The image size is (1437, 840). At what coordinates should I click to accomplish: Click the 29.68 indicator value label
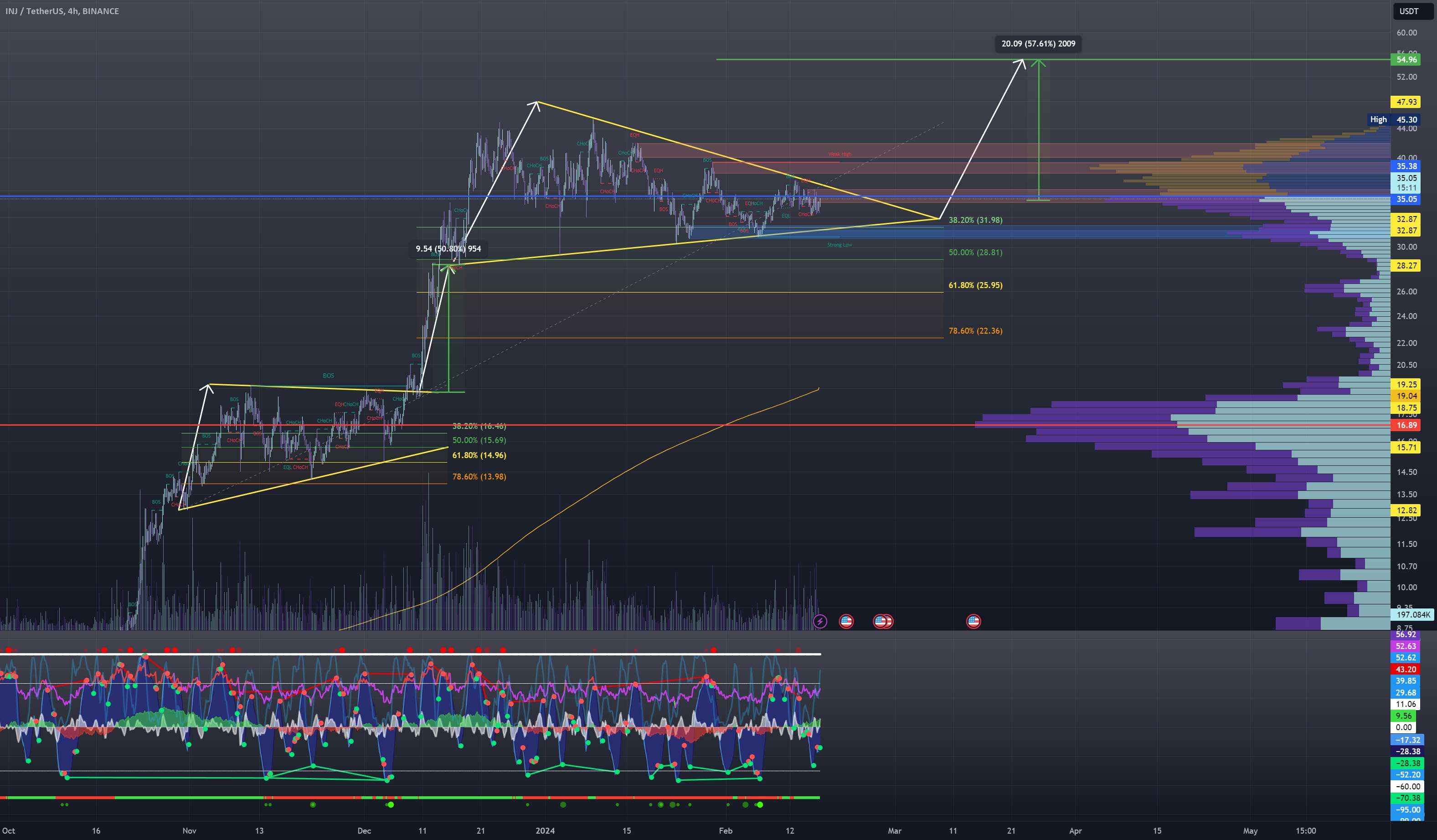coord(1406,692)
